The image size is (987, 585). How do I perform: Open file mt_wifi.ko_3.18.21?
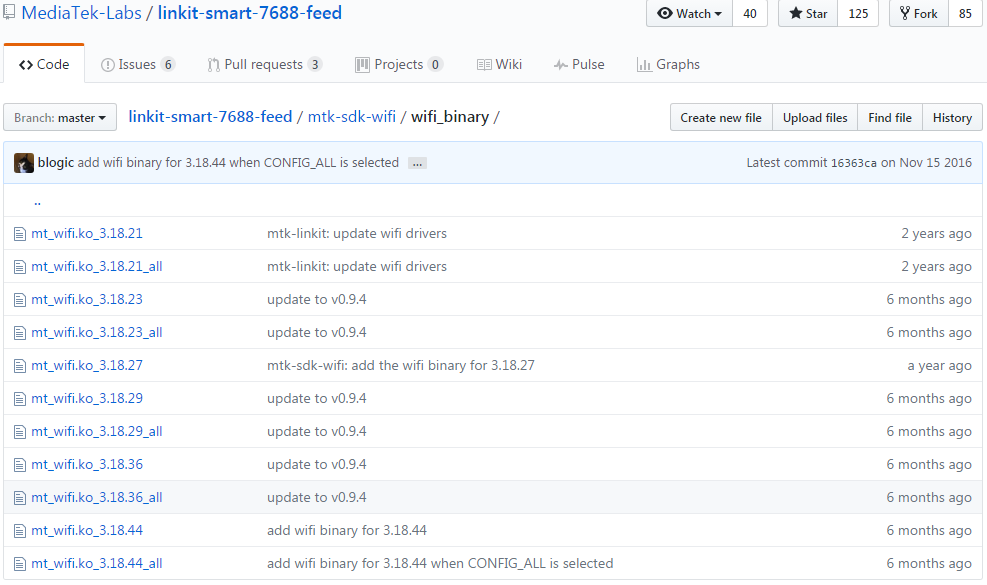pos(87,234)
